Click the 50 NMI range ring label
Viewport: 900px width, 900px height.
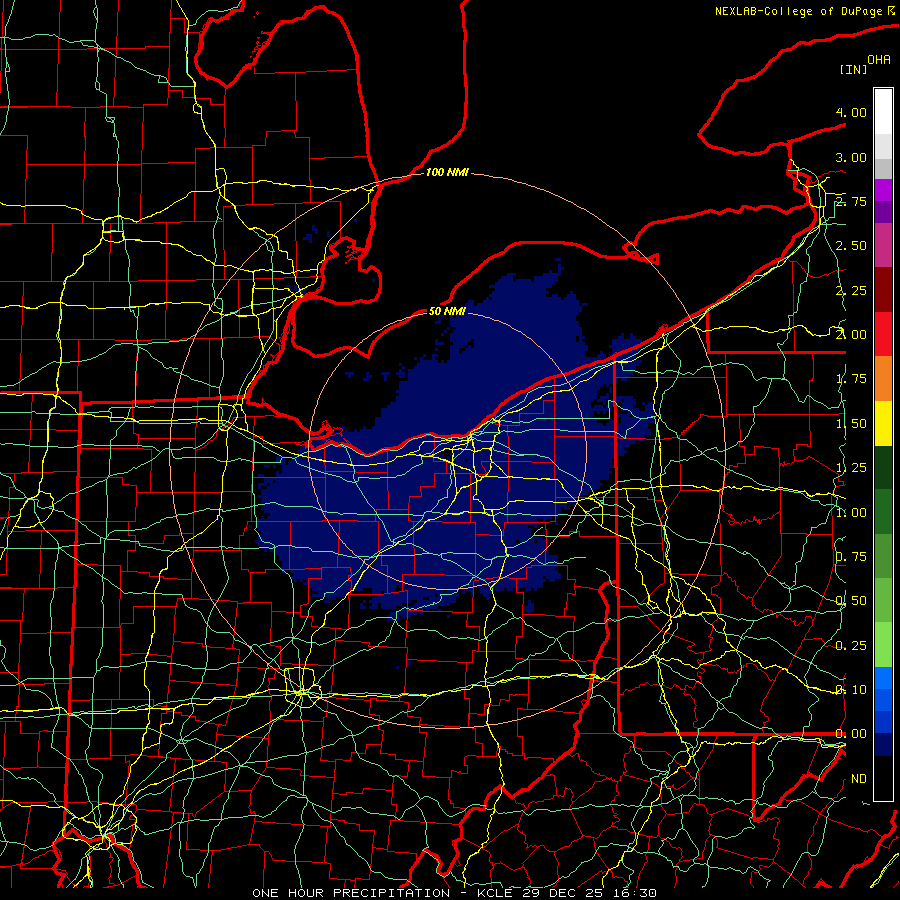[447, 311]
